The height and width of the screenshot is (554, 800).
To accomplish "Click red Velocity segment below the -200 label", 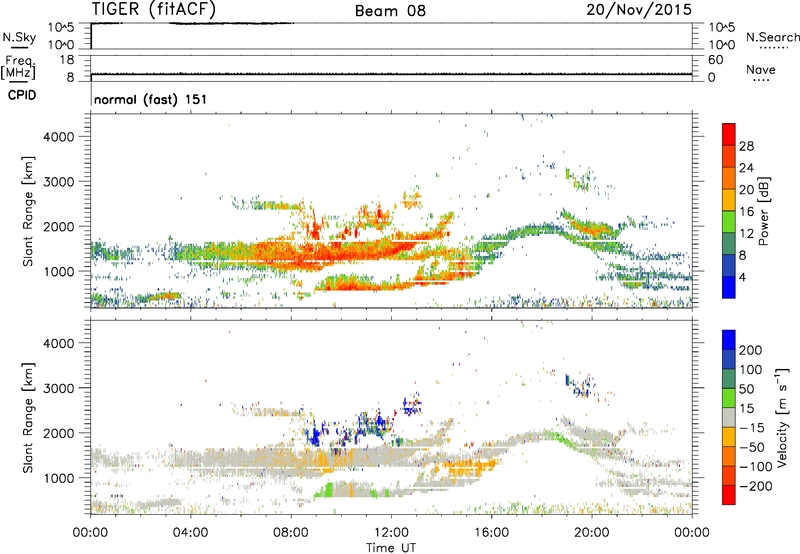I will (x=729, y=495).
